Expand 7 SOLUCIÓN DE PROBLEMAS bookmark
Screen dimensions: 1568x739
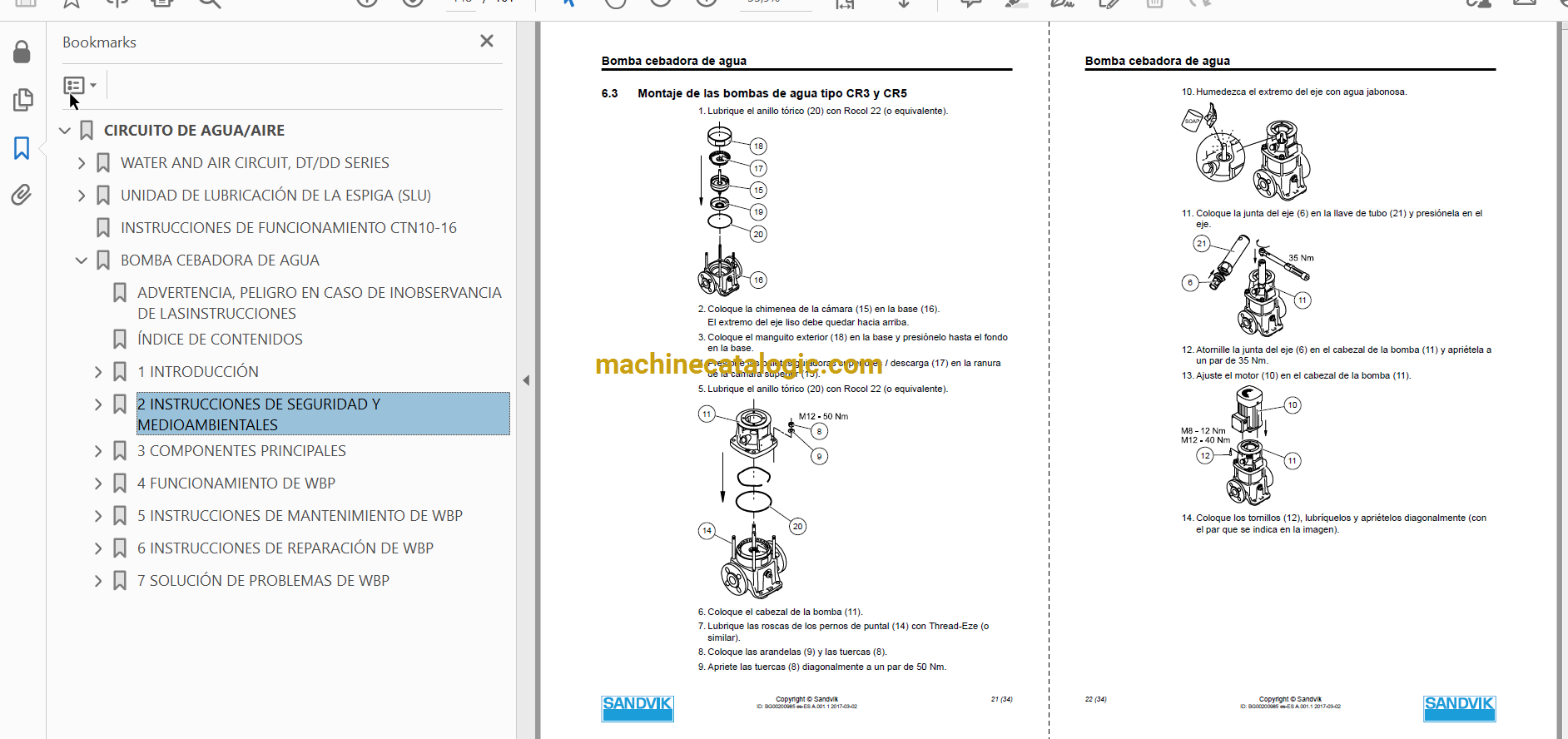tap(98, 581)
